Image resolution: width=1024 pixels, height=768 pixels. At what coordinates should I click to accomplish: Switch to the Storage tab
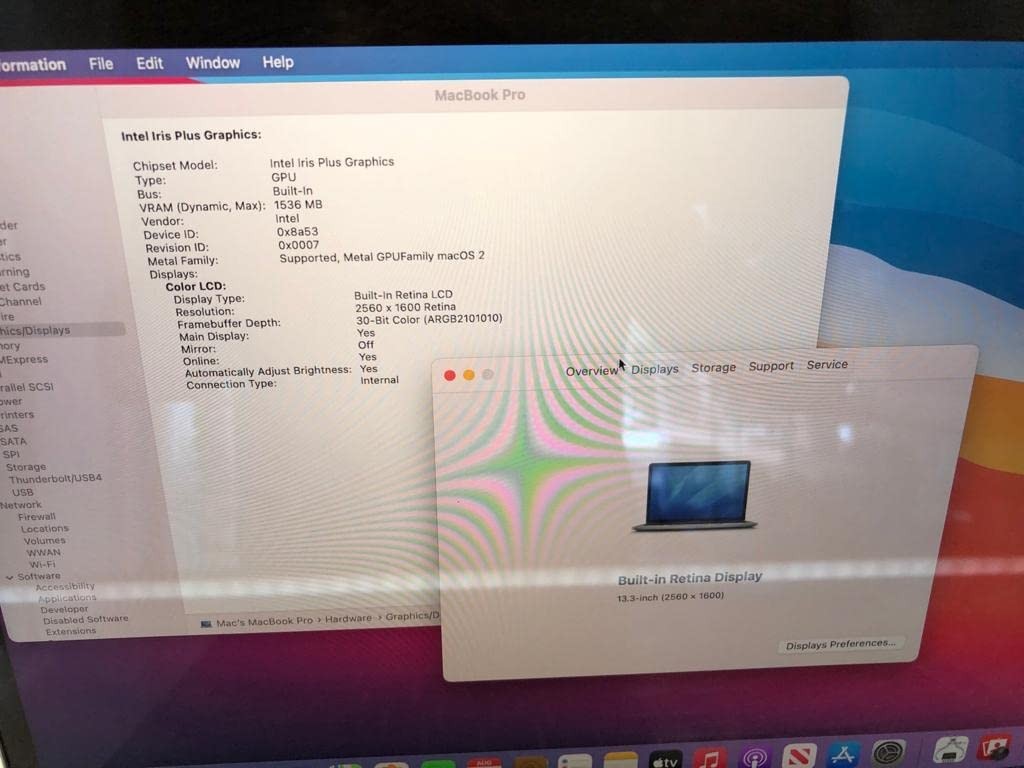coord(713,368)
